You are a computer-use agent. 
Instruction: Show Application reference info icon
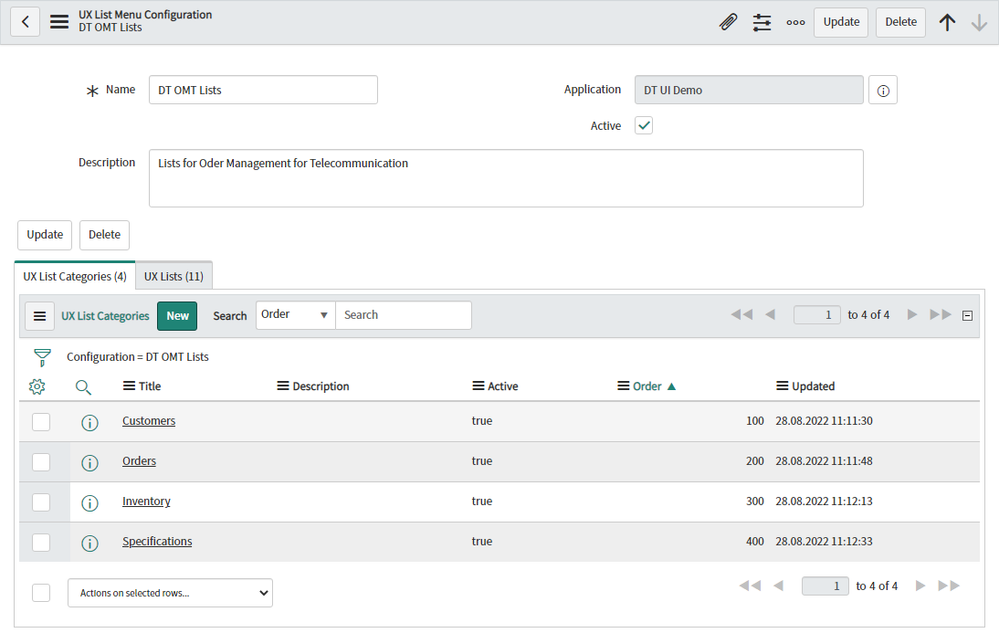(883, 90)
